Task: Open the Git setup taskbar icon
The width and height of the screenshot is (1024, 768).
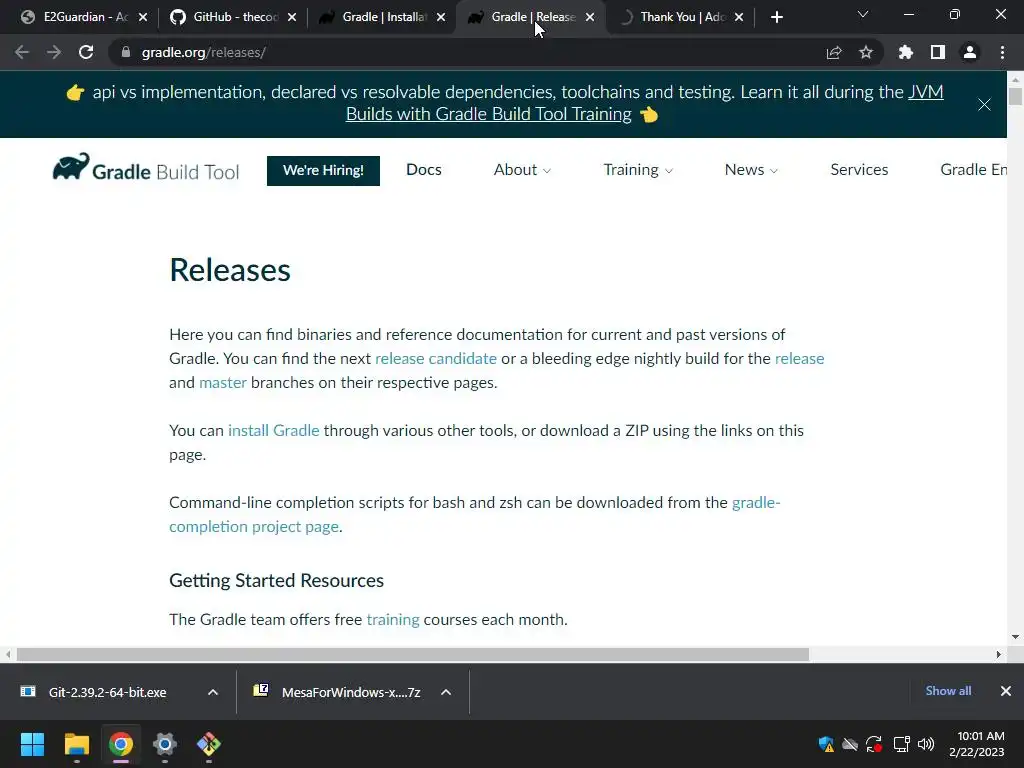Action: point(209,744)
